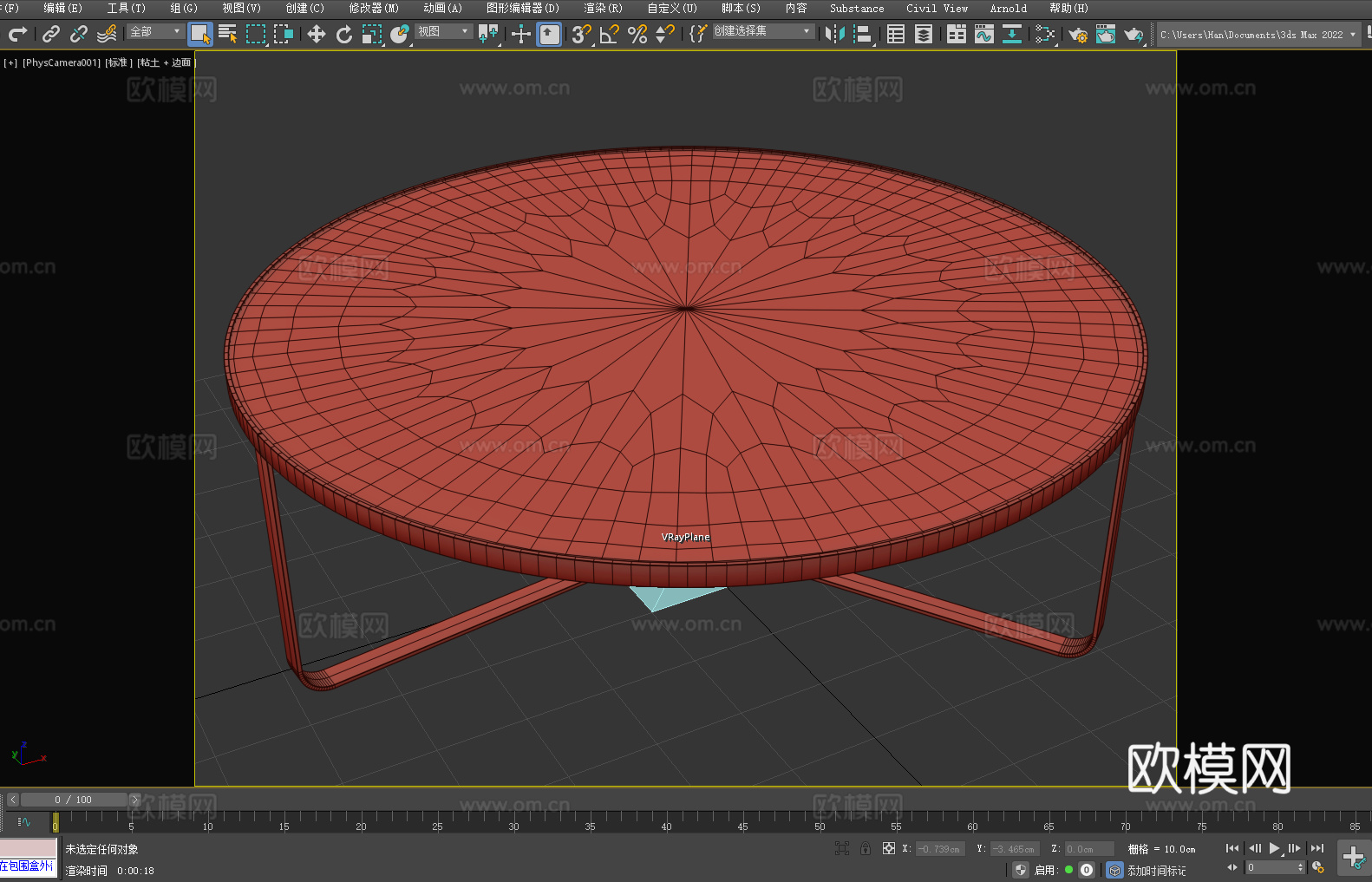Click the large Set Key plus button
1372x882 pixels.
(x=1354, y=858)
